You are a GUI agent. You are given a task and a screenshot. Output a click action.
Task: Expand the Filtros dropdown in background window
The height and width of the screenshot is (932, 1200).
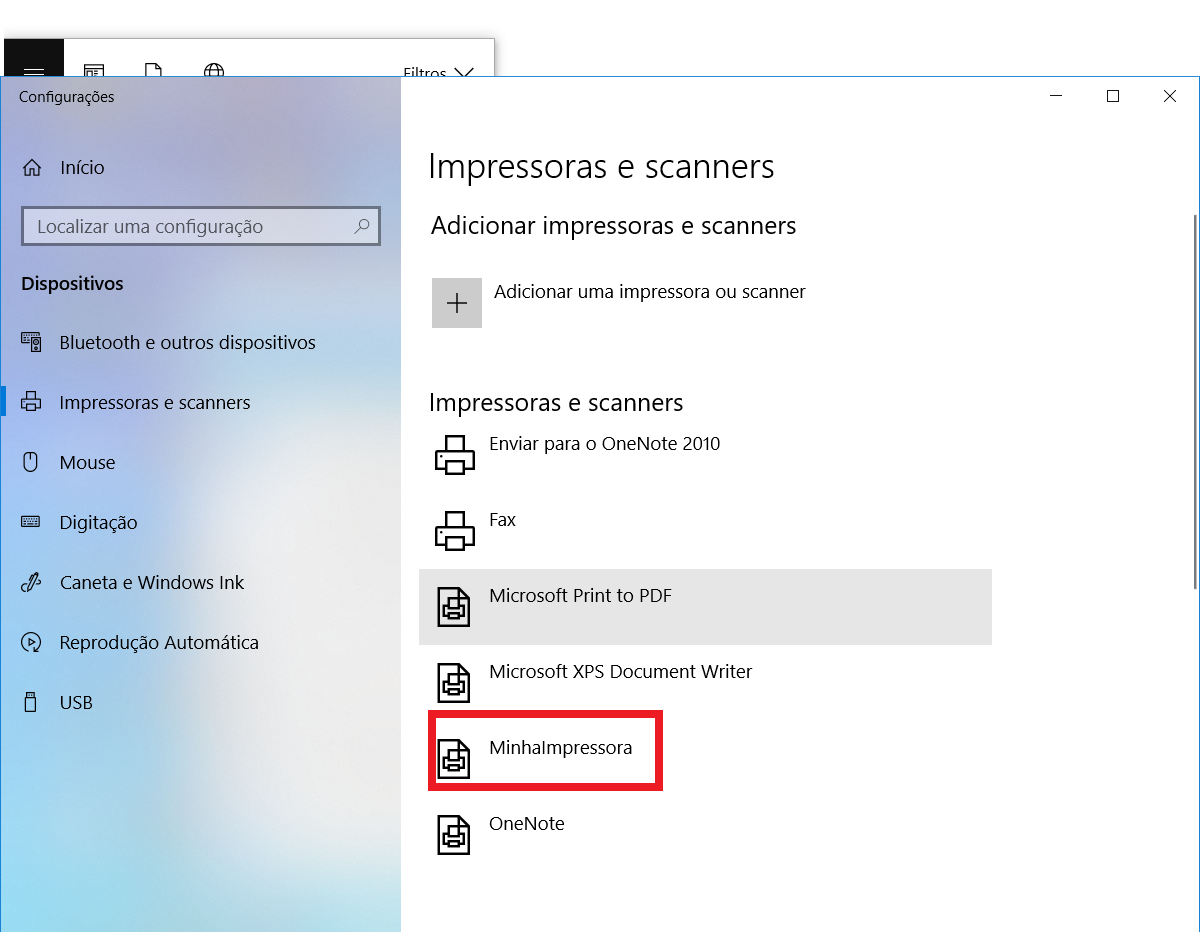click(x=438, y=72)
